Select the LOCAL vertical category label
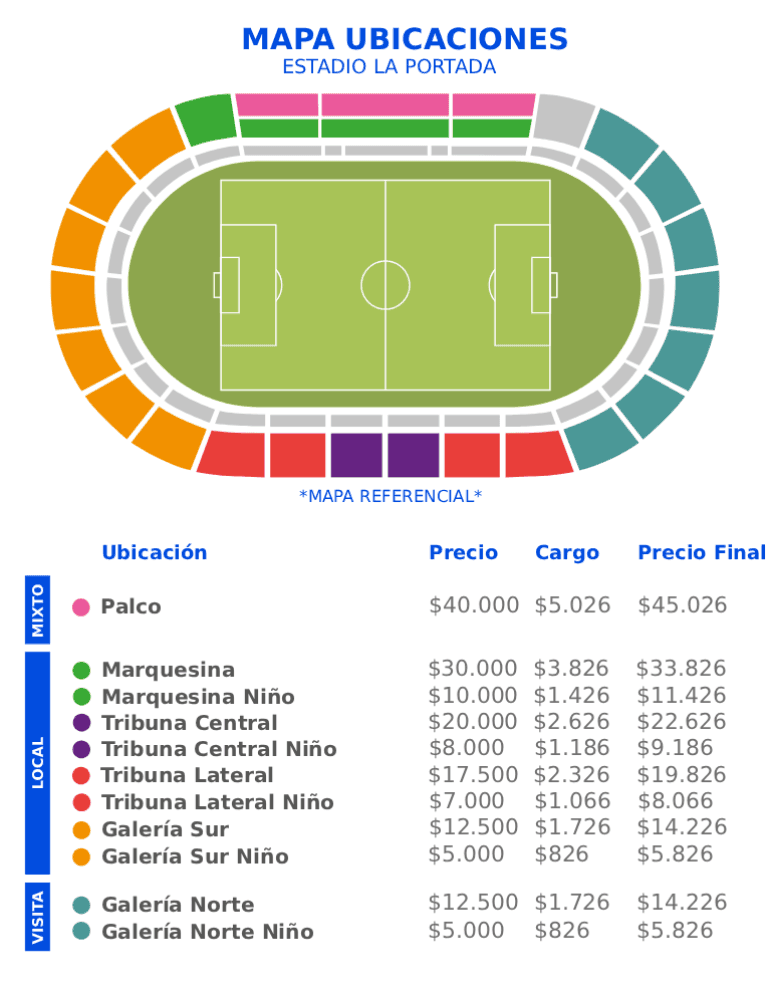768x991 pixels. coord(38,763)
